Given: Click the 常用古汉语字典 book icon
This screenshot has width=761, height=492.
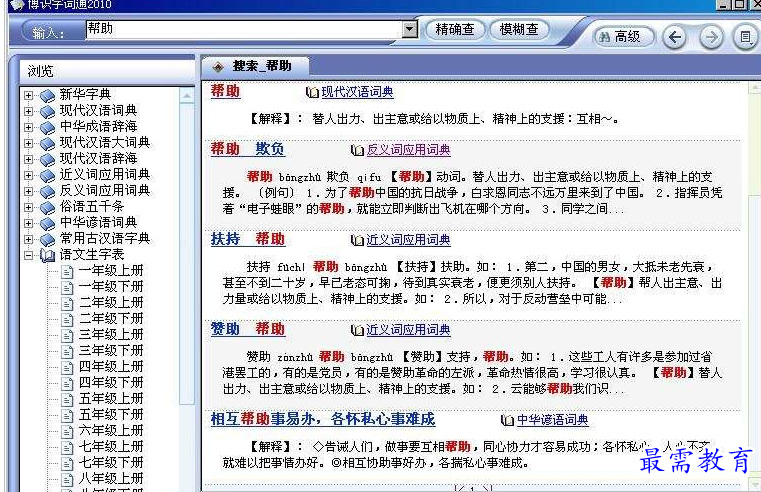Looking at the screenshot, I should [x=47, y=240].
